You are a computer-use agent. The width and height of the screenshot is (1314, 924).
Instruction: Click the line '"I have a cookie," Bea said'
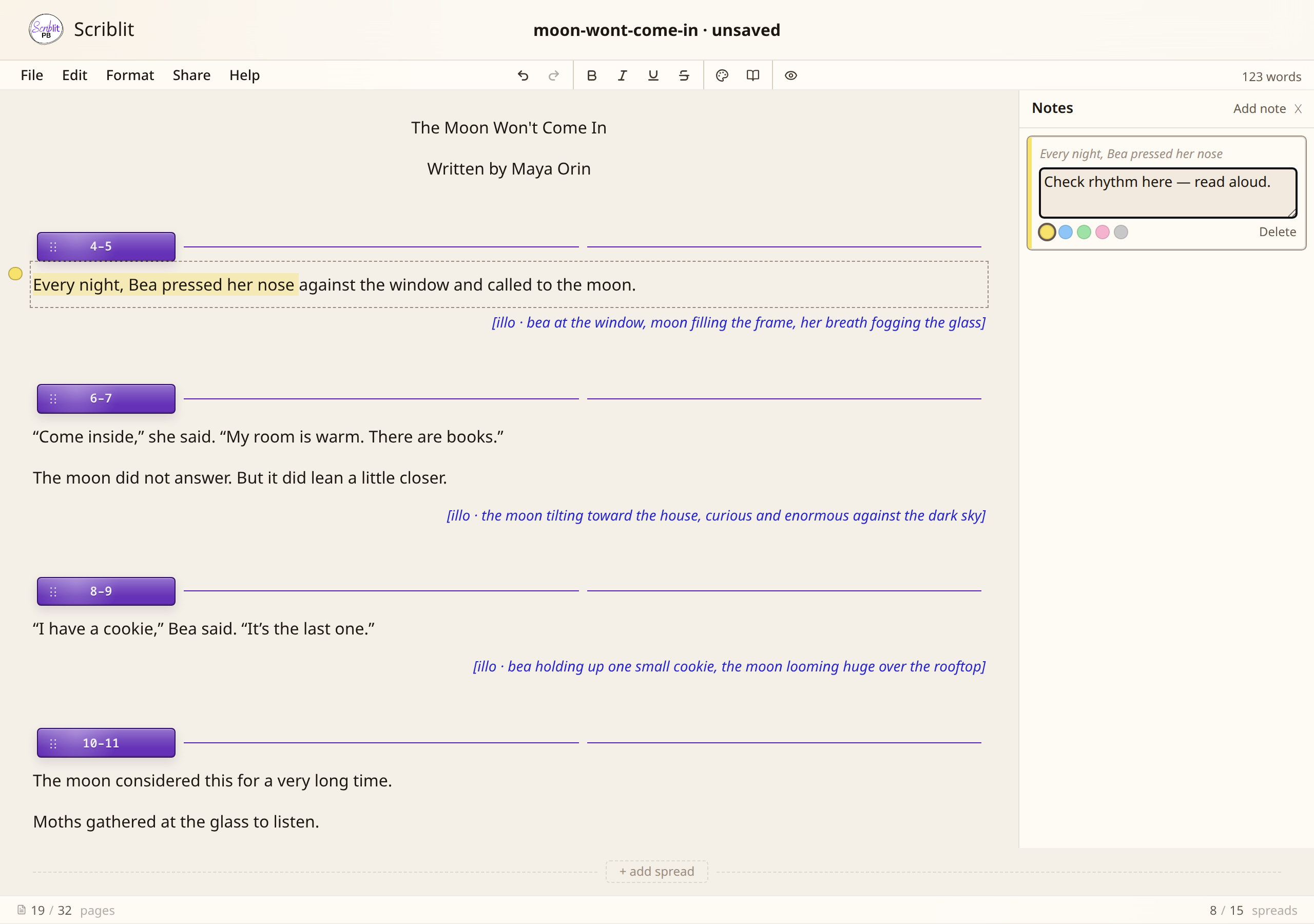204,629
